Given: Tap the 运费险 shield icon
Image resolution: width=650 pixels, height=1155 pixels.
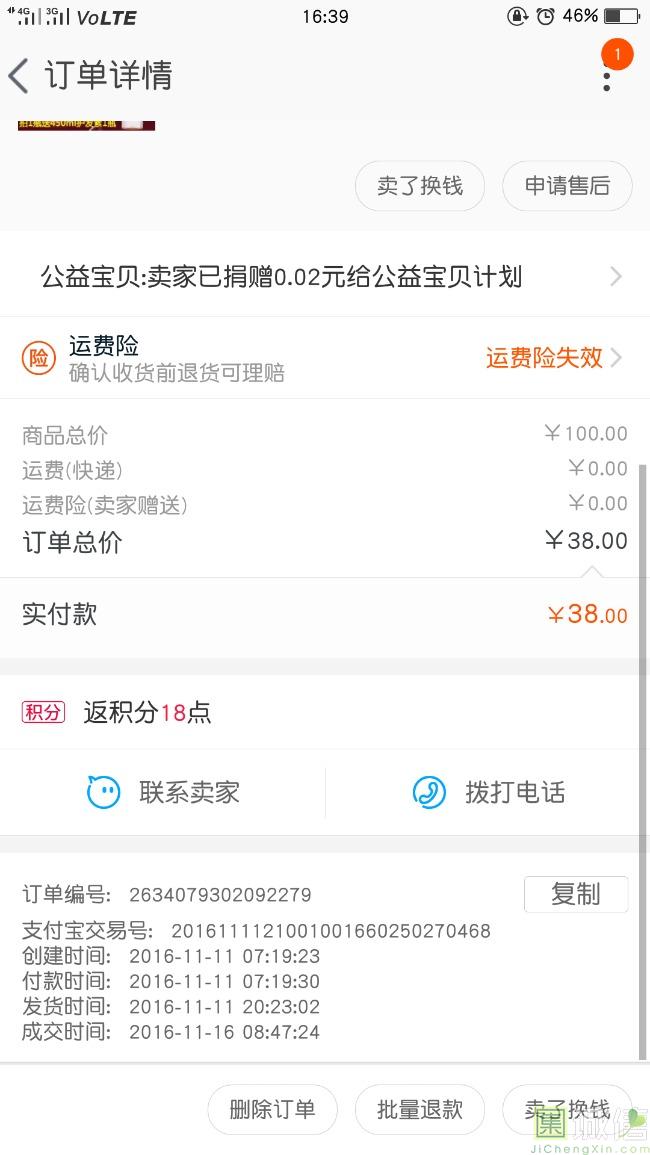Looking at the screenshot, I should 39,358.
